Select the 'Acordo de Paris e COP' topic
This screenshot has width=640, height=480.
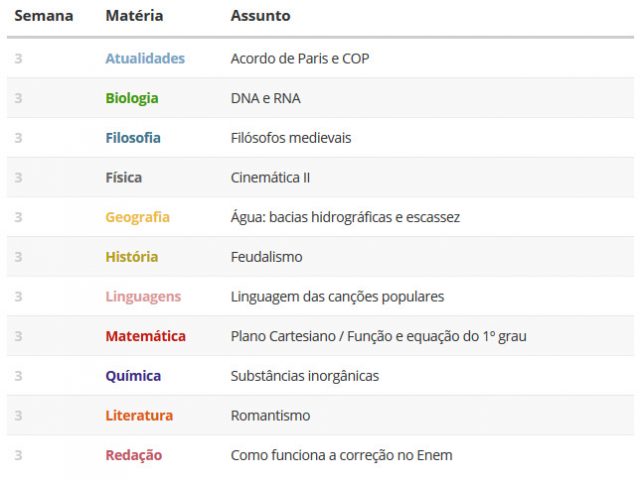point(300,58)
